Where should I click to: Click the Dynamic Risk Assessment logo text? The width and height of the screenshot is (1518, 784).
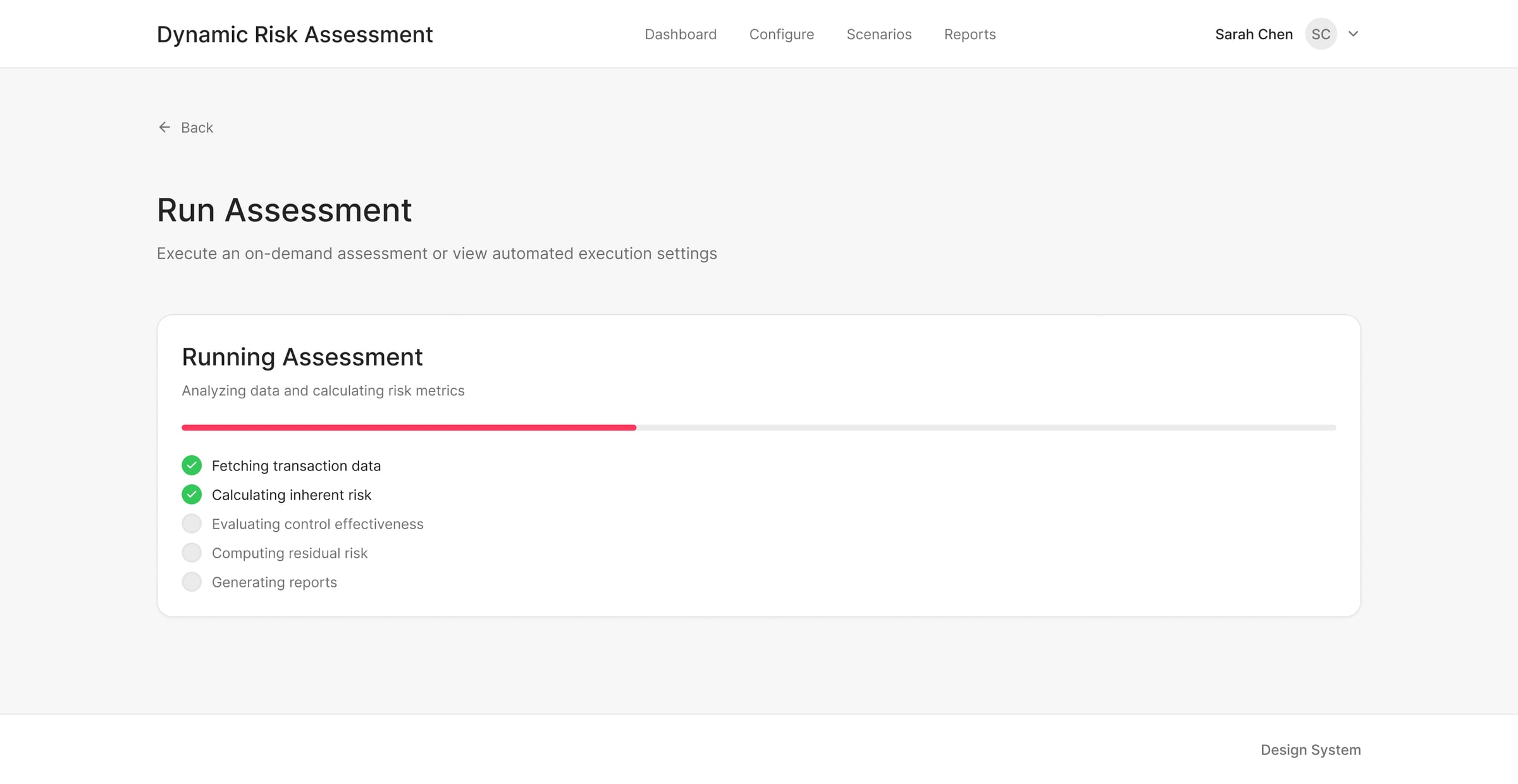click(295, 34)
